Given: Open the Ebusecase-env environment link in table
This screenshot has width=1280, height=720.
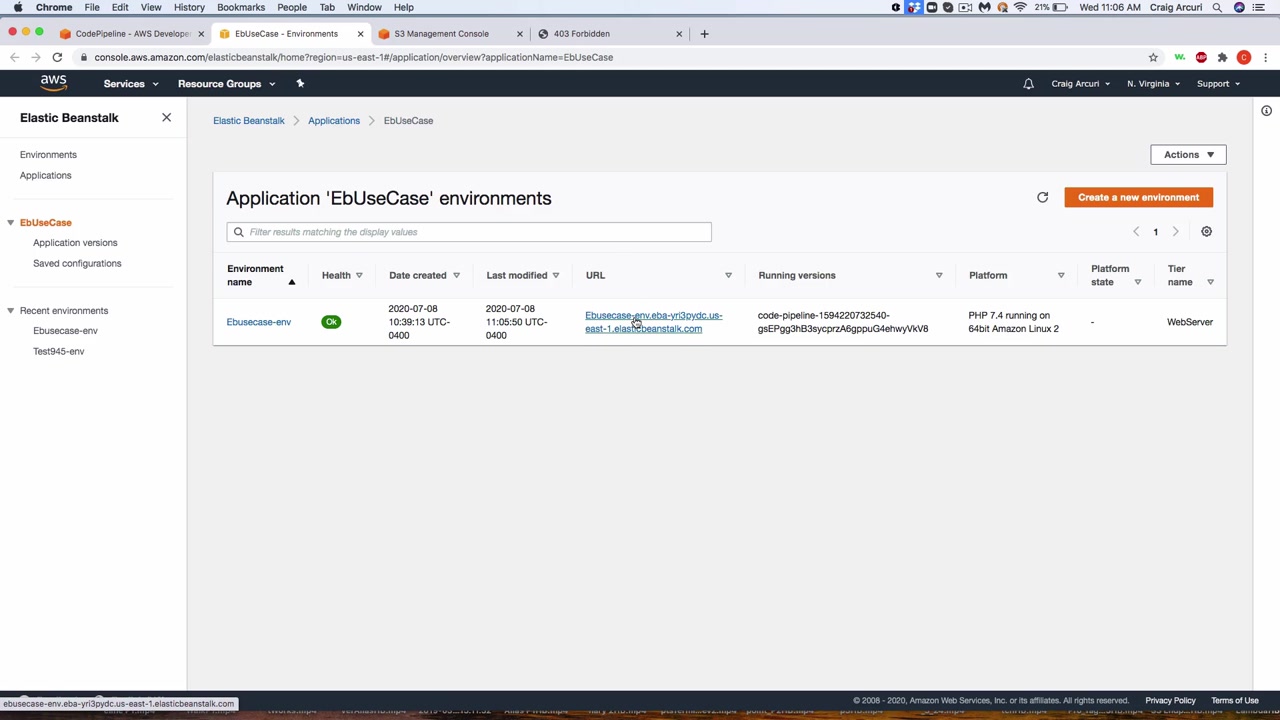Looking at the screenshot, I should click(259, 322).
